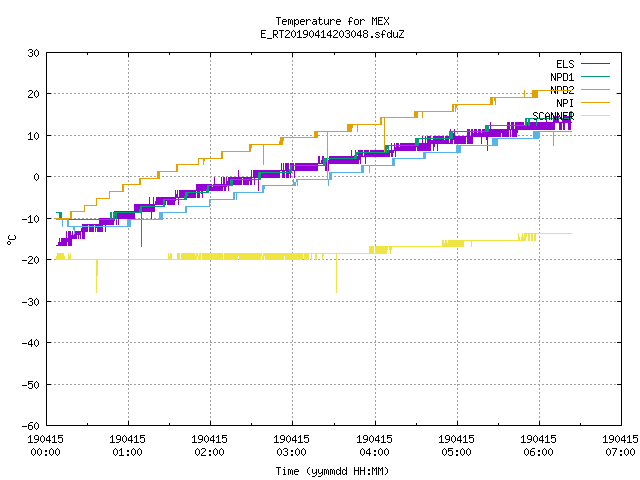Click the blue NPD2 legend line sample
This screenshot has height=480, width=640.
tap(595, 89)
